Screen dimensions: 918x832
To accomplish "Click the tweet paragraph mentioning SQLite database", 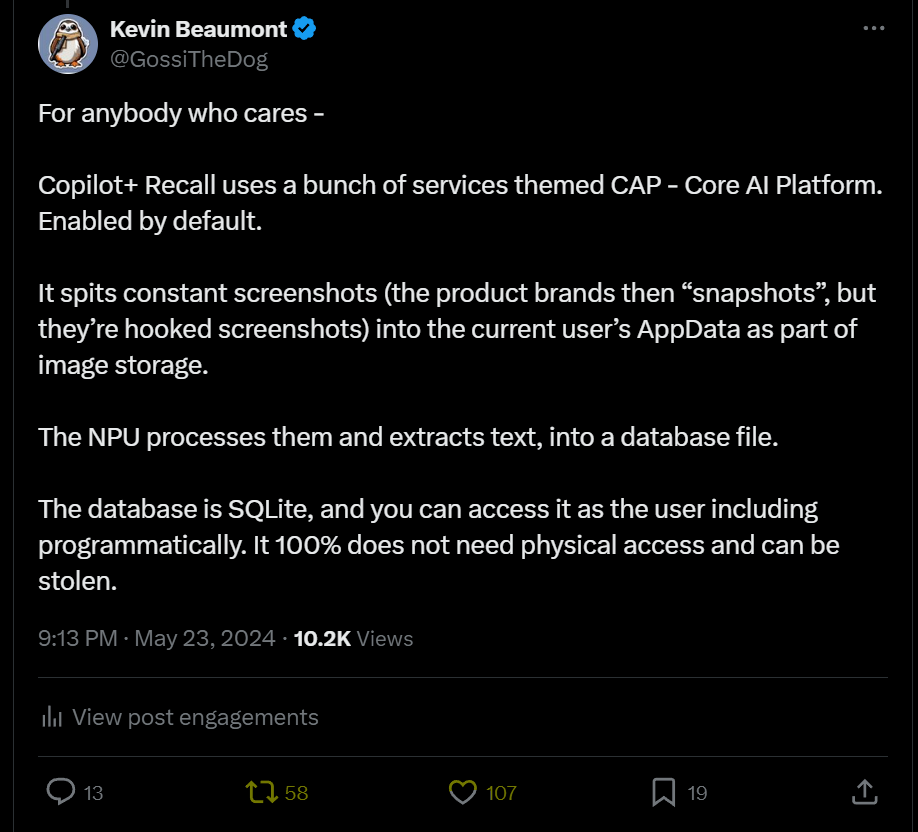I will click(439, 545).
